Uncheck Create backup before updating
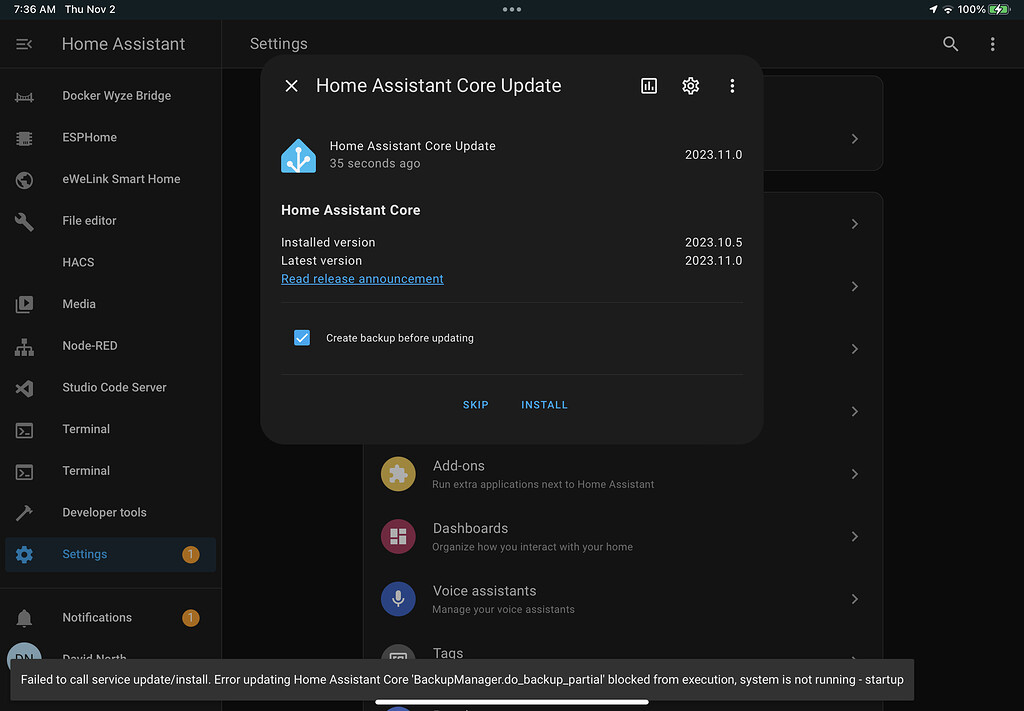1024x711 pixels. 302,338
